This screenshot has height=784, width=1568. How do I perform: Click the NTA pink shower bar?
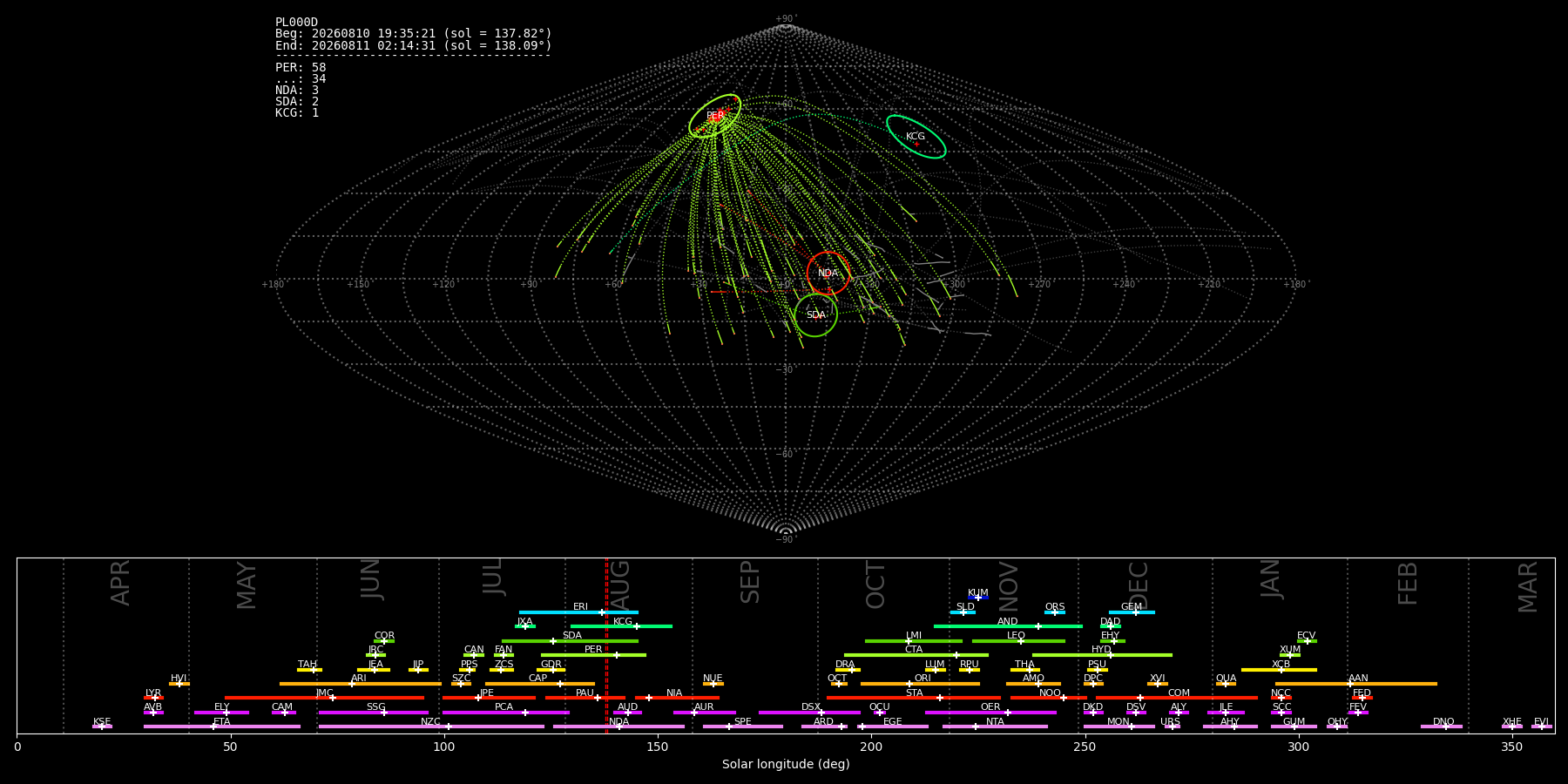995,727
